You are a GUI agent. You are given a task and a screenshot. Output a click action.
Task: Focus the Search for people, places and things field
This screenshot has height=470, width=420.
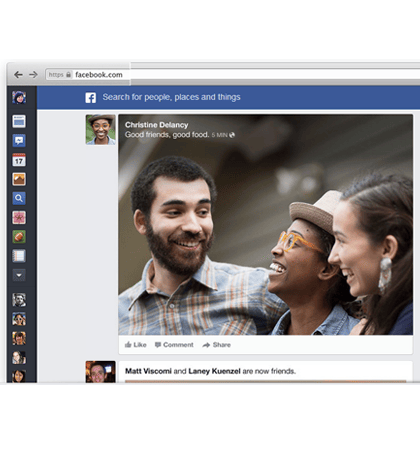[171, 97]
